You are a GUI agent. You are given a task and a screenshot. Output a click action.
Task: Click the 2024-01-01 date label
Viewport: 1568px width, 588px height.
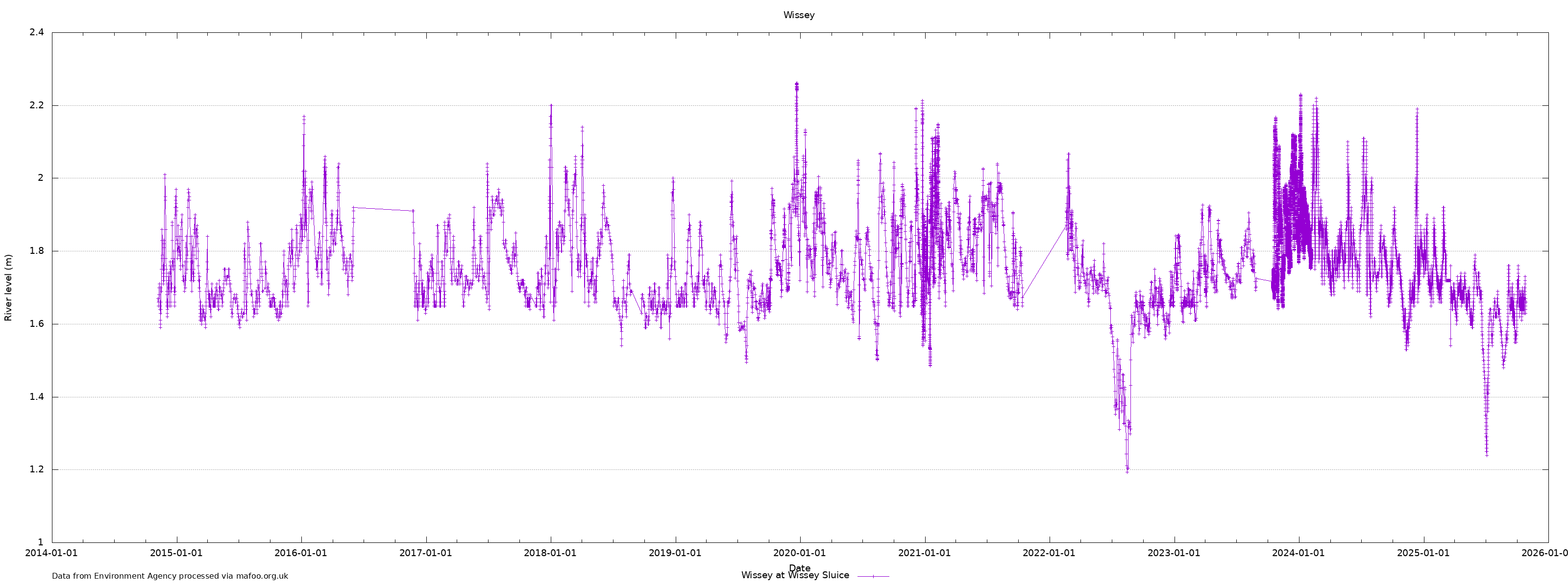coord(1298,553)
